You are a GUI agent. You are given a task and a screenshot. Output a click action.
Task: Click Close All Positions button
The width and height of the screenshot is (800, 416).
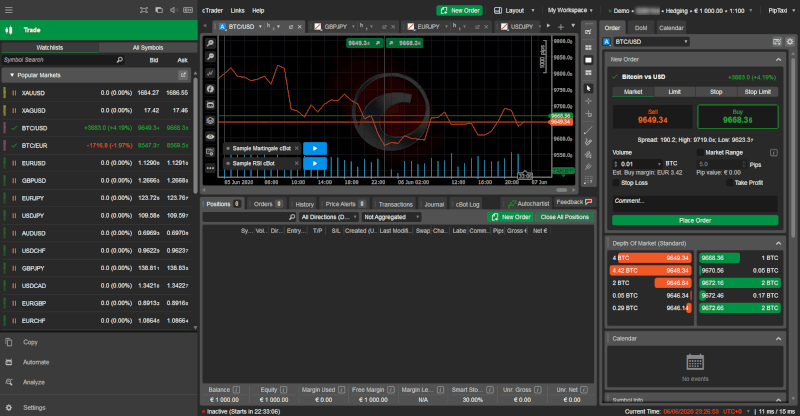tap(565, 216)
